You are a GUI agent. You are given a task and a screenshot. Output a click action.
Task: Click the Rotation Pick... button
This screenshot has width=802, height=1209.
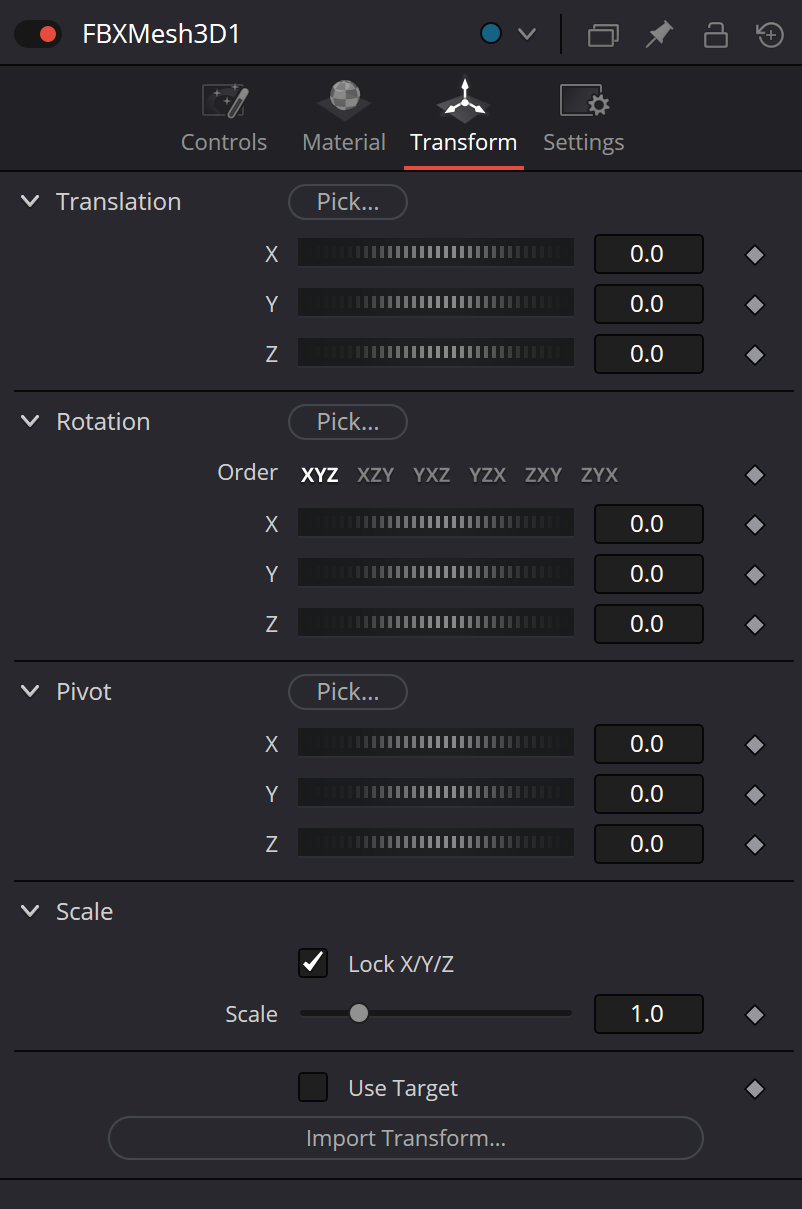(348, 422)
